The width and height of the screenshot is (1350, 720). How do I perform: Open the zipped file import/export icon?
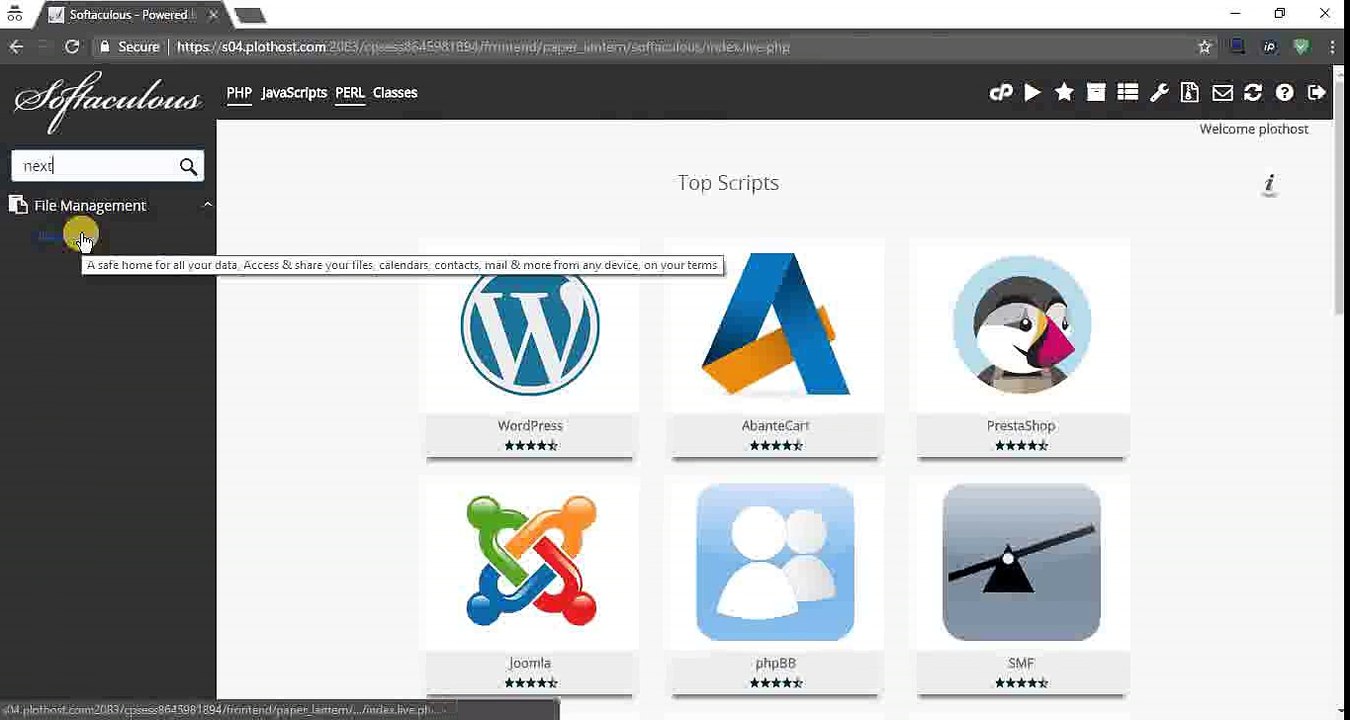[x=1190, y=92]
